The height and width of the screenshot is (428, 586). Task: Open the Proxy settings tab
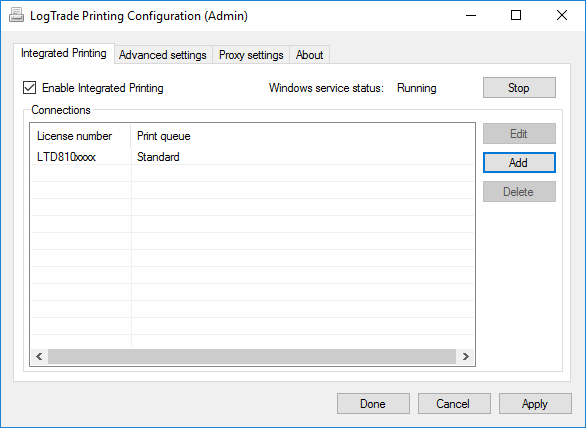click(x=251, y=55)
